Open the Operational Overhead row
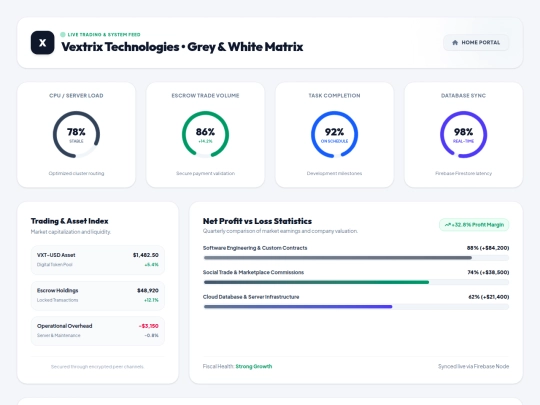 click(98, 331)
